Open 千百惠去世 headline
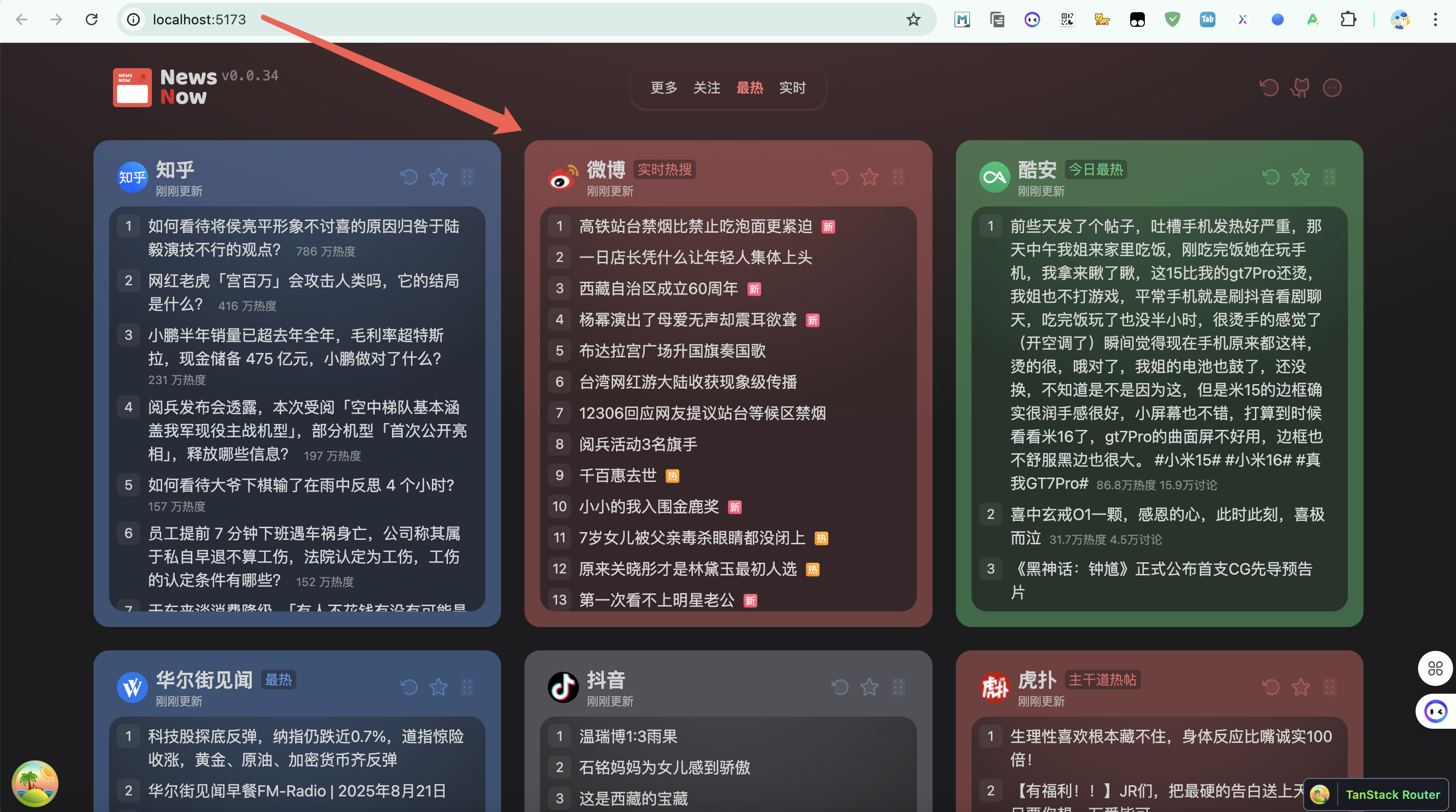 [x=617, y=476]
